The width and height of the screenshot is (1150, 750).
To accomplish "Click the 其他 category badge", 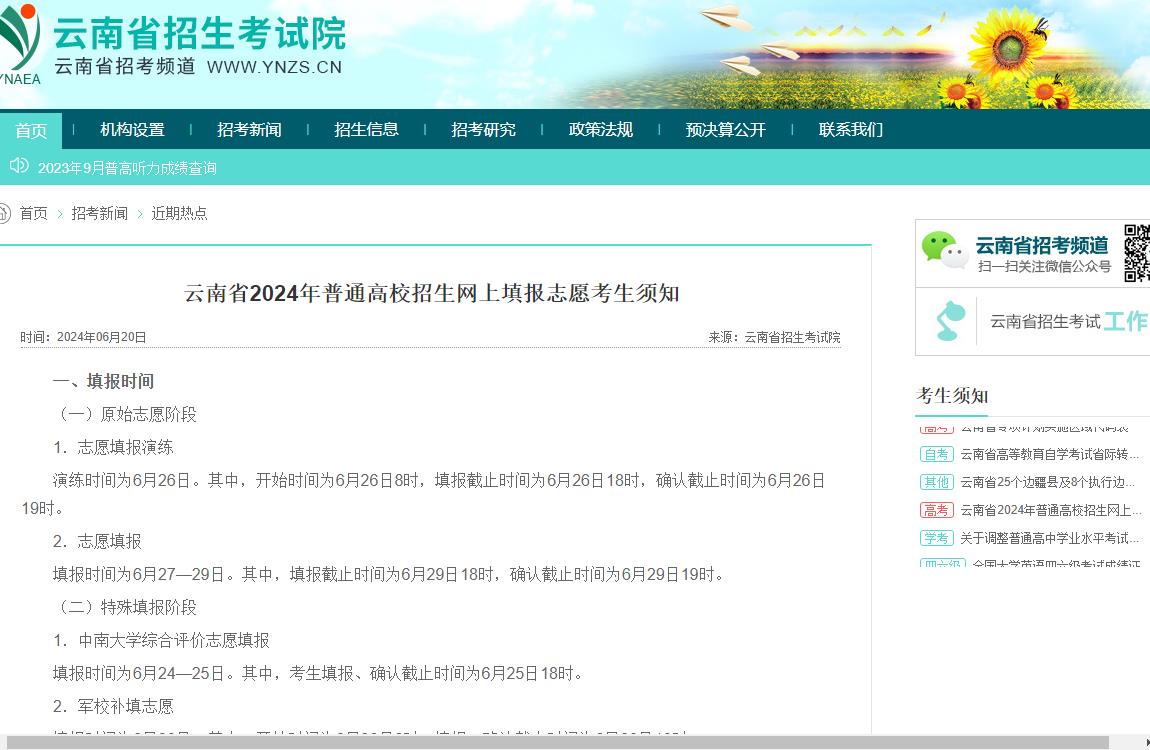I will (936, 481).
